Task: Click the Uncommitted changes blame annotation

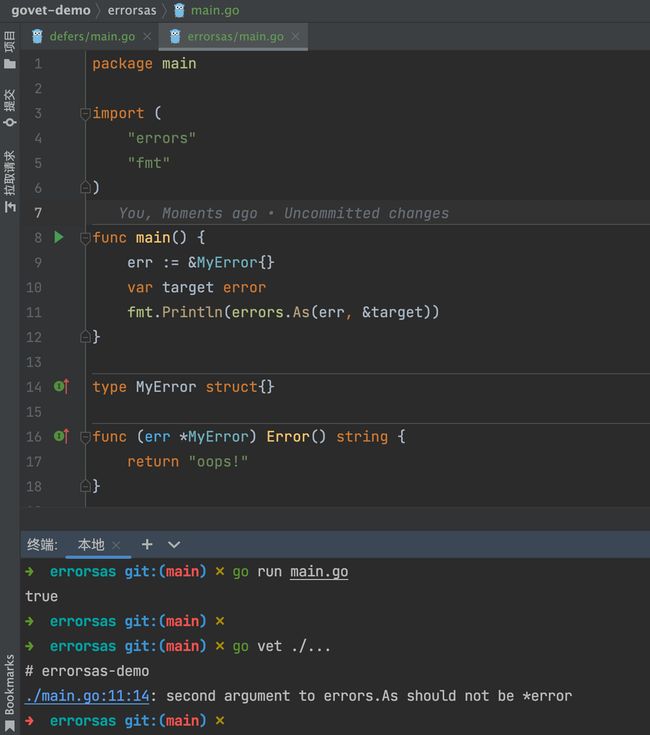Action: click(x=284, y=213)
